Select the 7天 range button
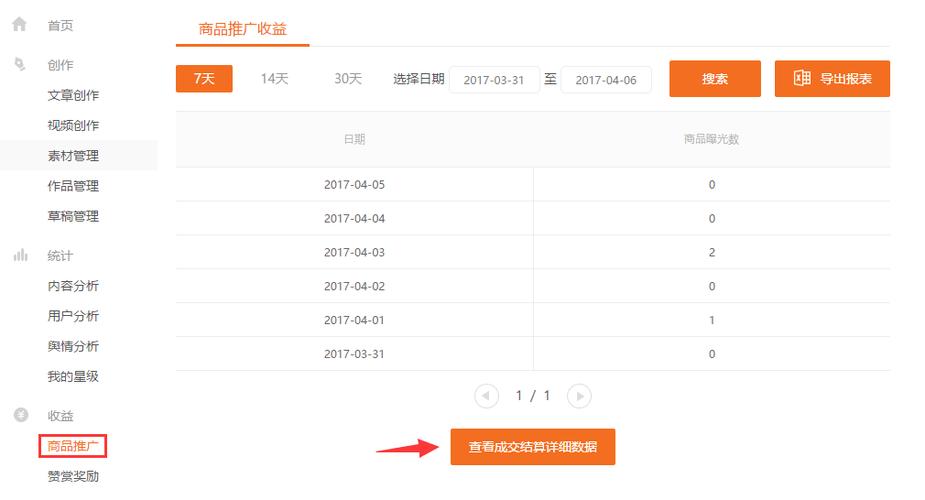 click(204, 78)
